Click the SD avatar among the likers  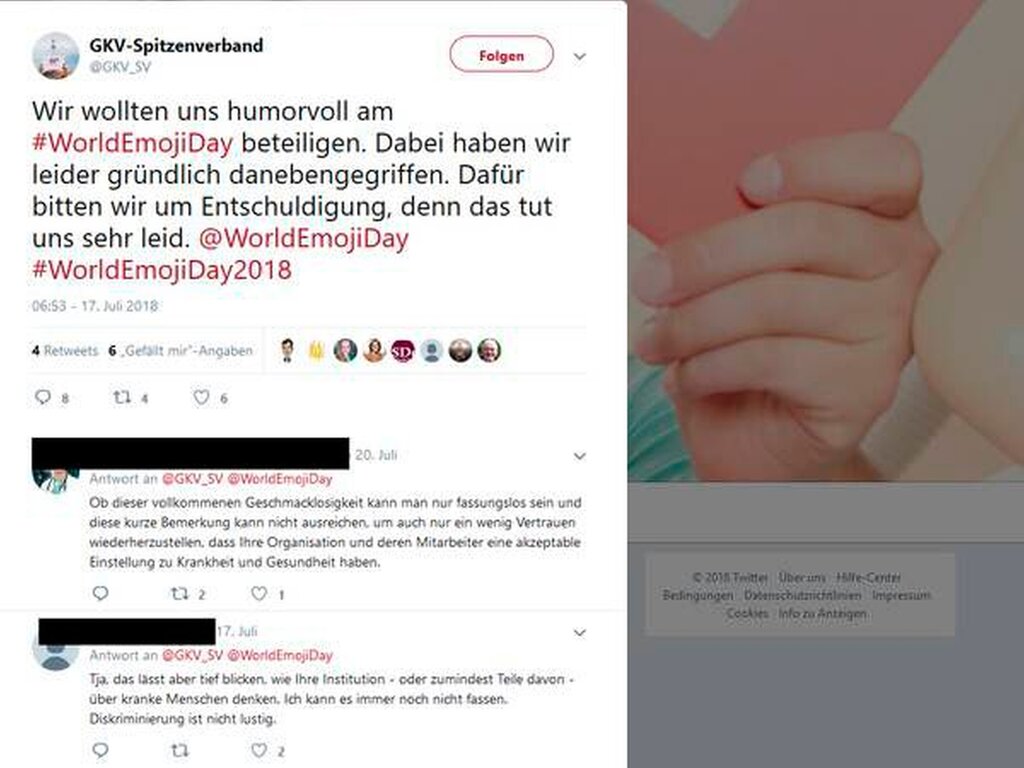(x=402, y=351)
